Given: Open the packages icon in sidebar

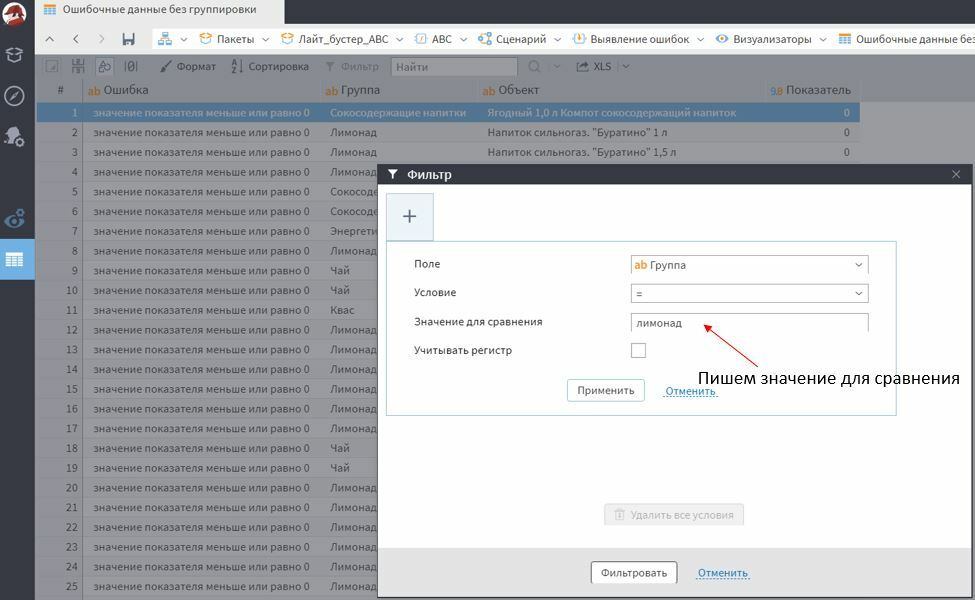Looking at the screenshot, I should [14, 55].
